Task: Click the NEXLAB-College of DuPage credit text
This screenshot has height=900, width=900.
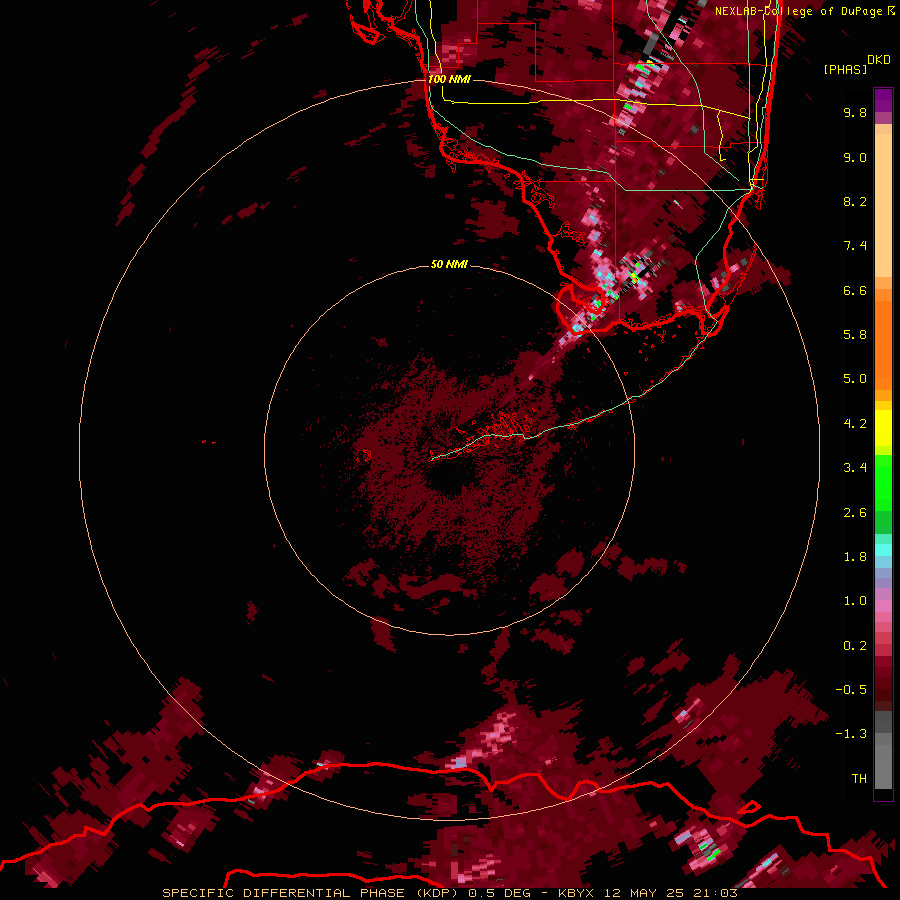Action: 798,11
